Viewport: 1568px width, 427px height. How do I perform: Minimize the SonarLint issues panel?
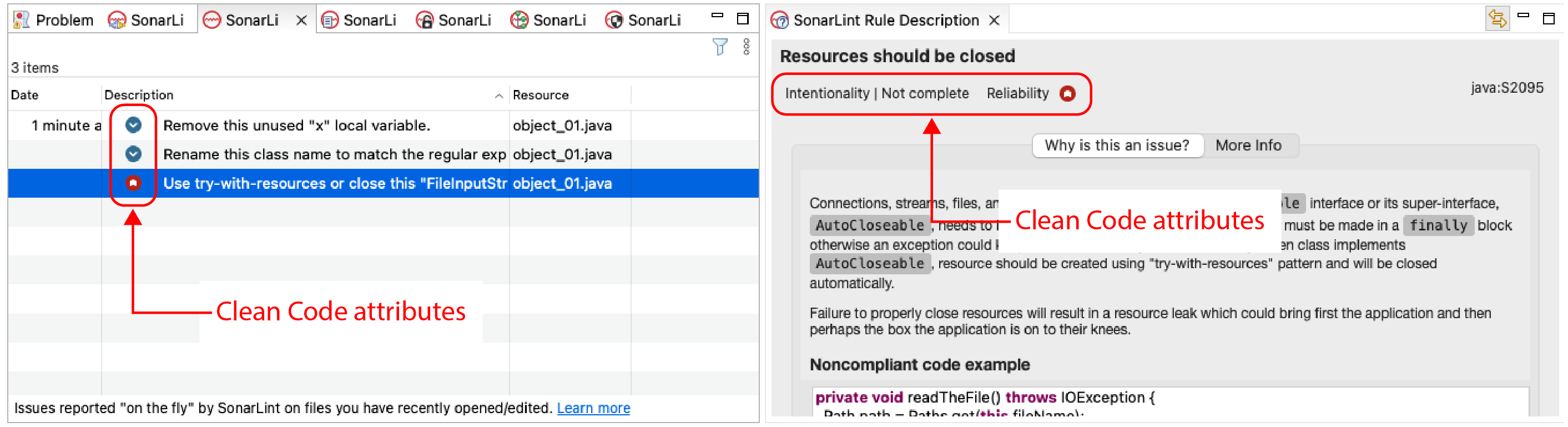pyautogui.click(x=718, y=17)
